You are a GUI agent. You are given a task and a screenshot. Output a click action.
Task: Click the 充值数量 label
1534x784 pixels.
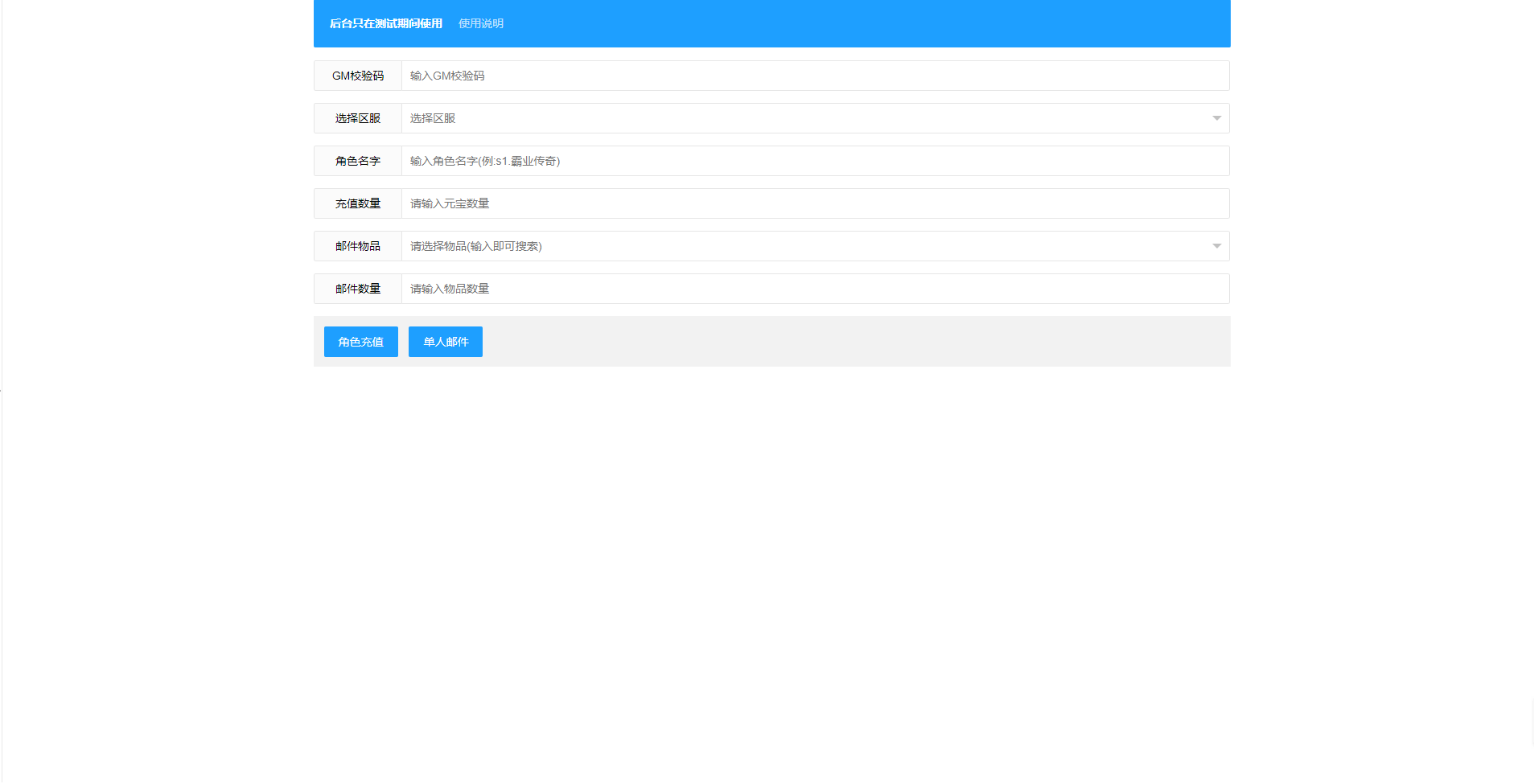[x=358, y=203]
